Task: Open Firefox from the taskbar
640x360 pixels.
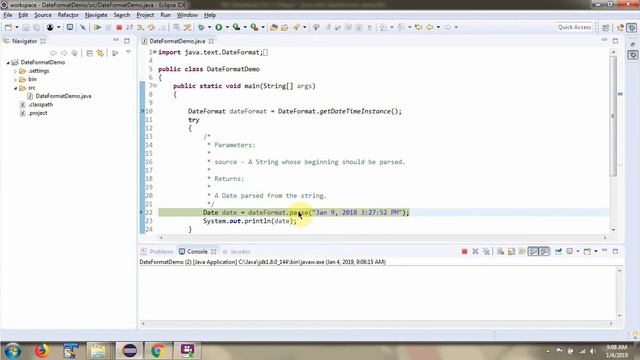Action: click(x=41, y=351)
